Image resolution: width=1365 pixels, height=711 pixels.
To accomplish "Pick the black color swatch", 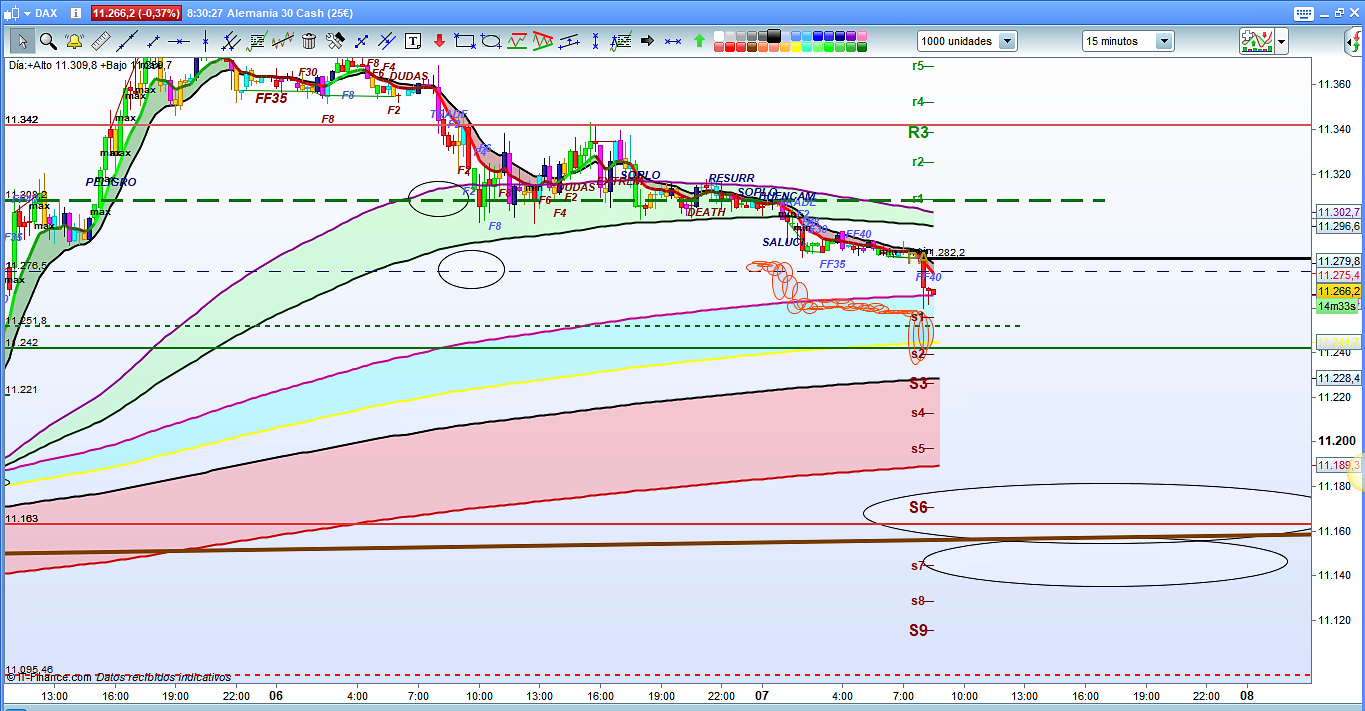I will click(775, 36).
